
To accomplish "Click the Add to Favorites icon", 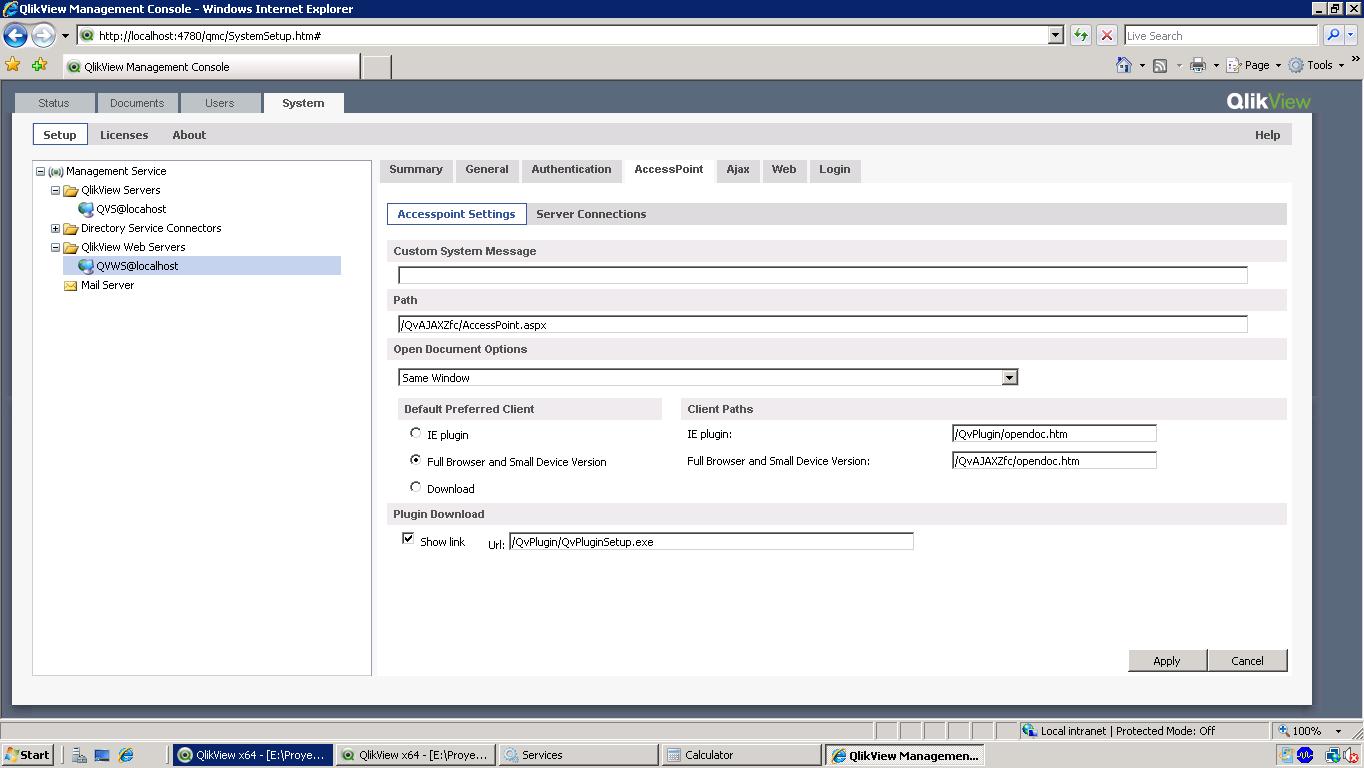I will tap(40, 65).
